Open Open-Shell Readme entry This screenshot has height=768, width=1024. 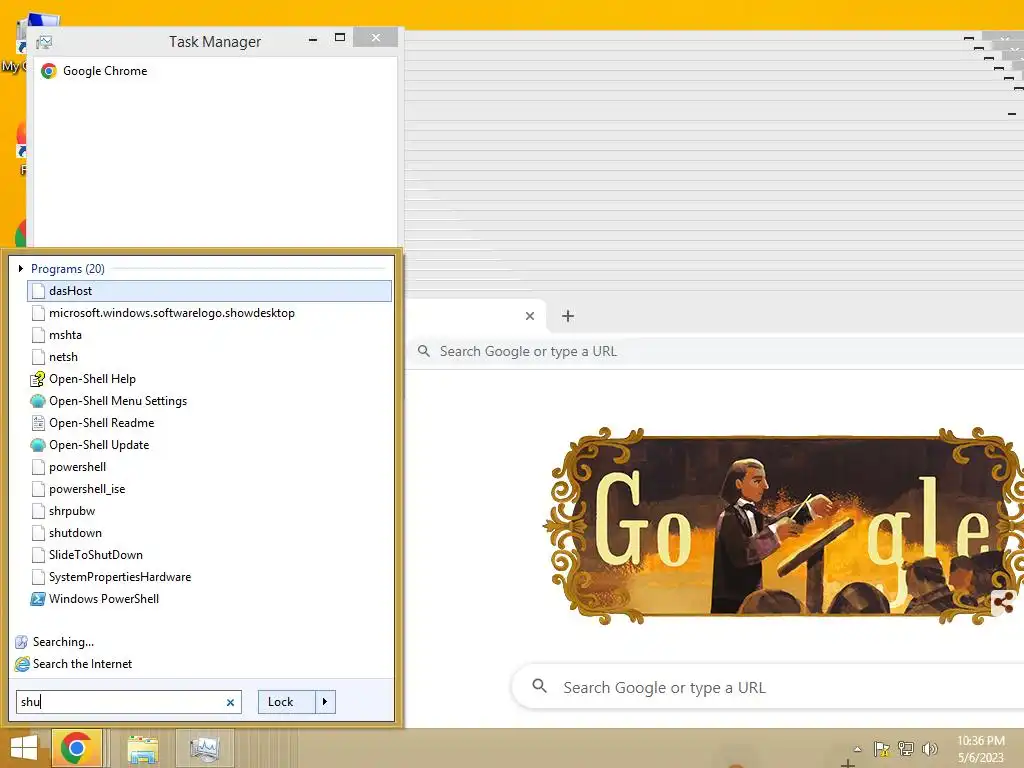pyautogui.click(x=210, y=423)
